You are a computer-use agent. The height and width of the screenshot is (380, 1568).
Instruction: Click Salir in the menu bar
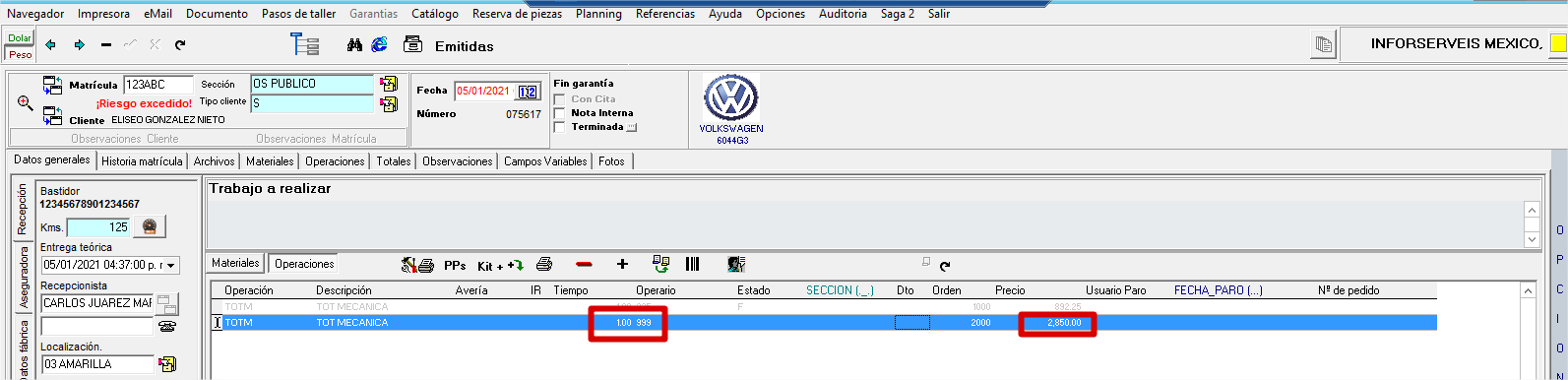(x=939, y=14)
